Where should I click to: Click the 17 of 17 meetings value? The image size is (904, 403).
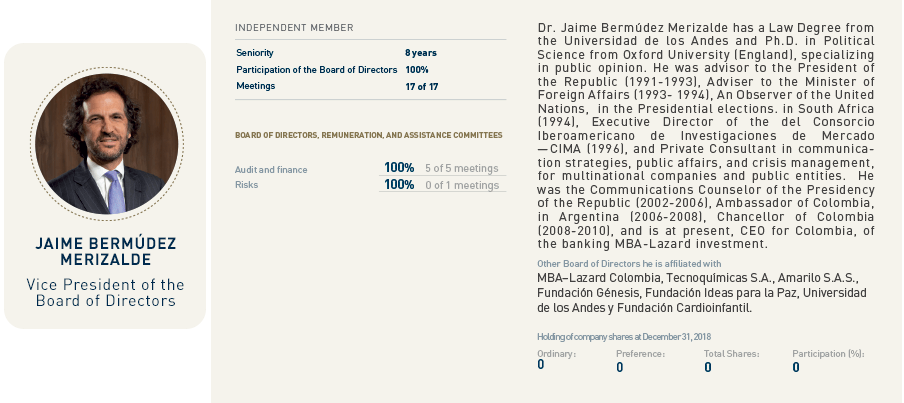click(421, 86)
